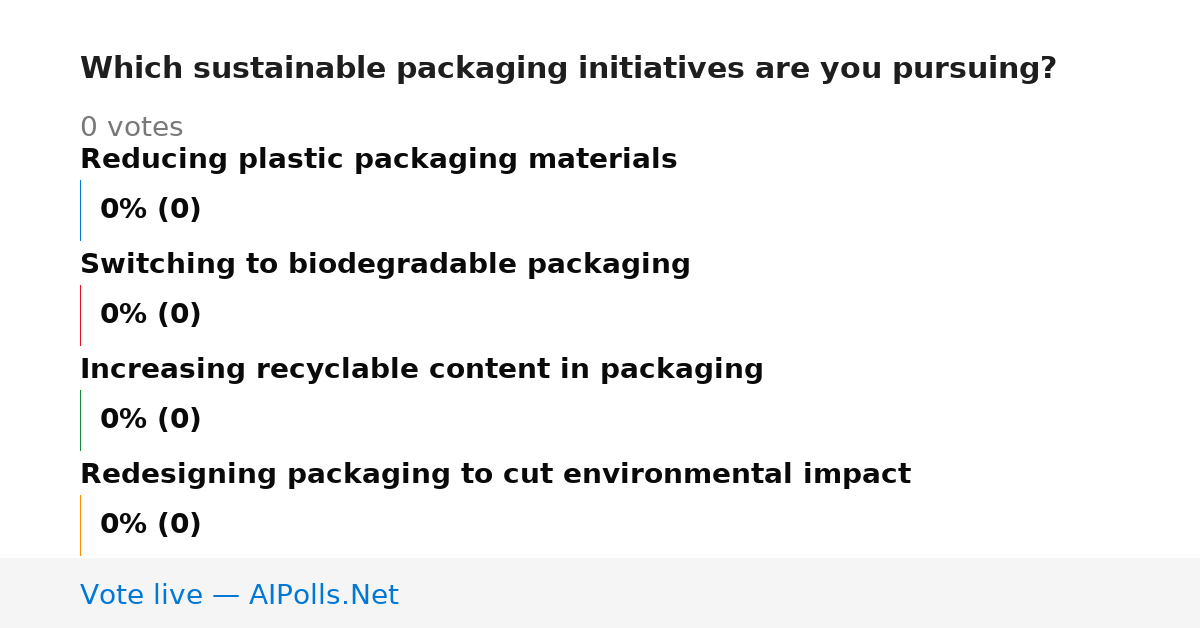1200x628 pixels.
Task: Choose the Switching to biodegradable packaging option
Action: point(385,265)
